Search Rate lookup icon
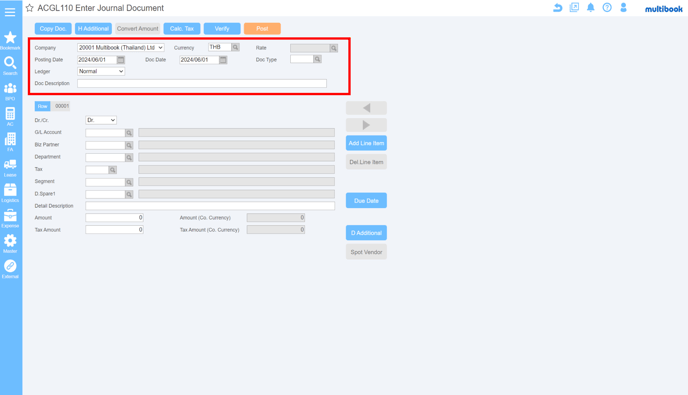Screen dimensions: 688x395 tap(333, 48)
